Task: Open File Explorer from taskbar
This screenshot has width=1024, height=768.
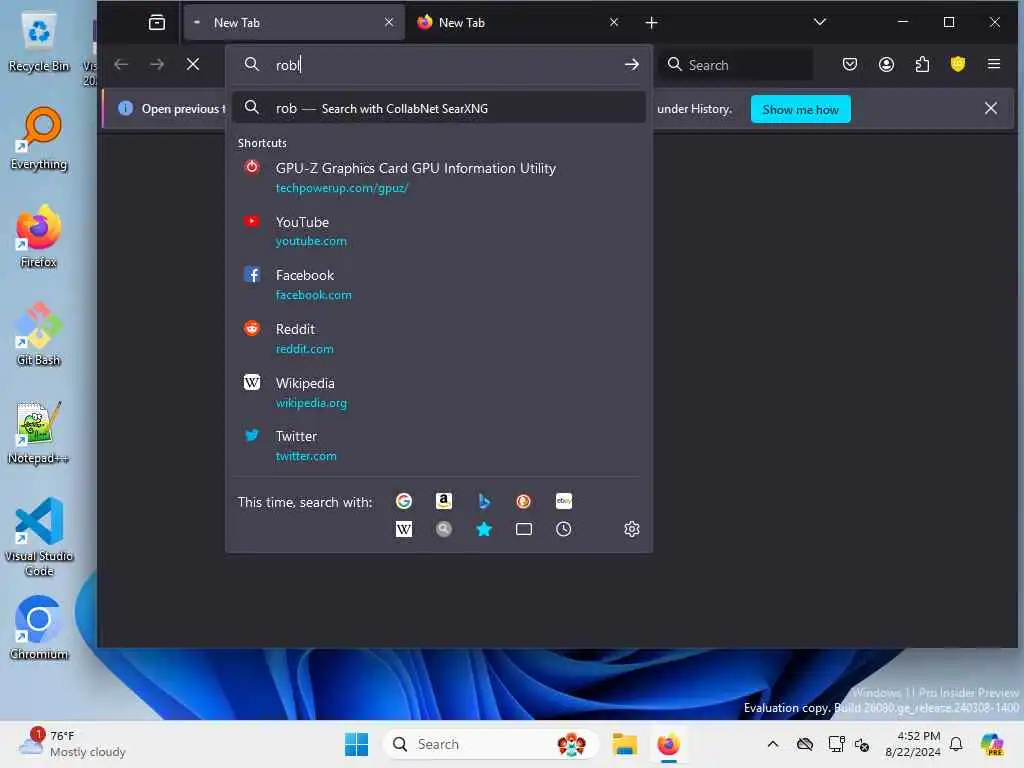Action: (624, 744)
